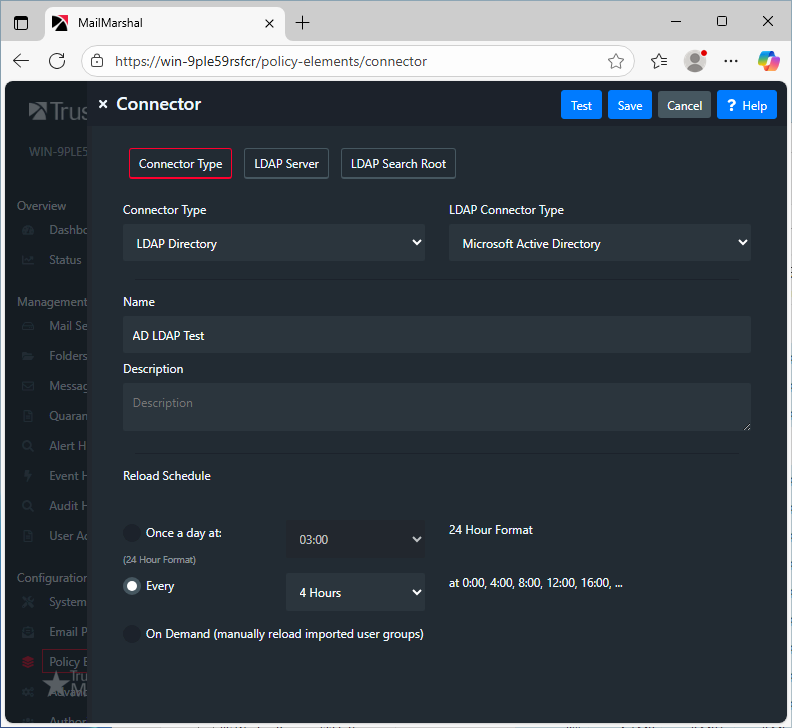
Task: Open the browser profile avatar
Action: 695,61
